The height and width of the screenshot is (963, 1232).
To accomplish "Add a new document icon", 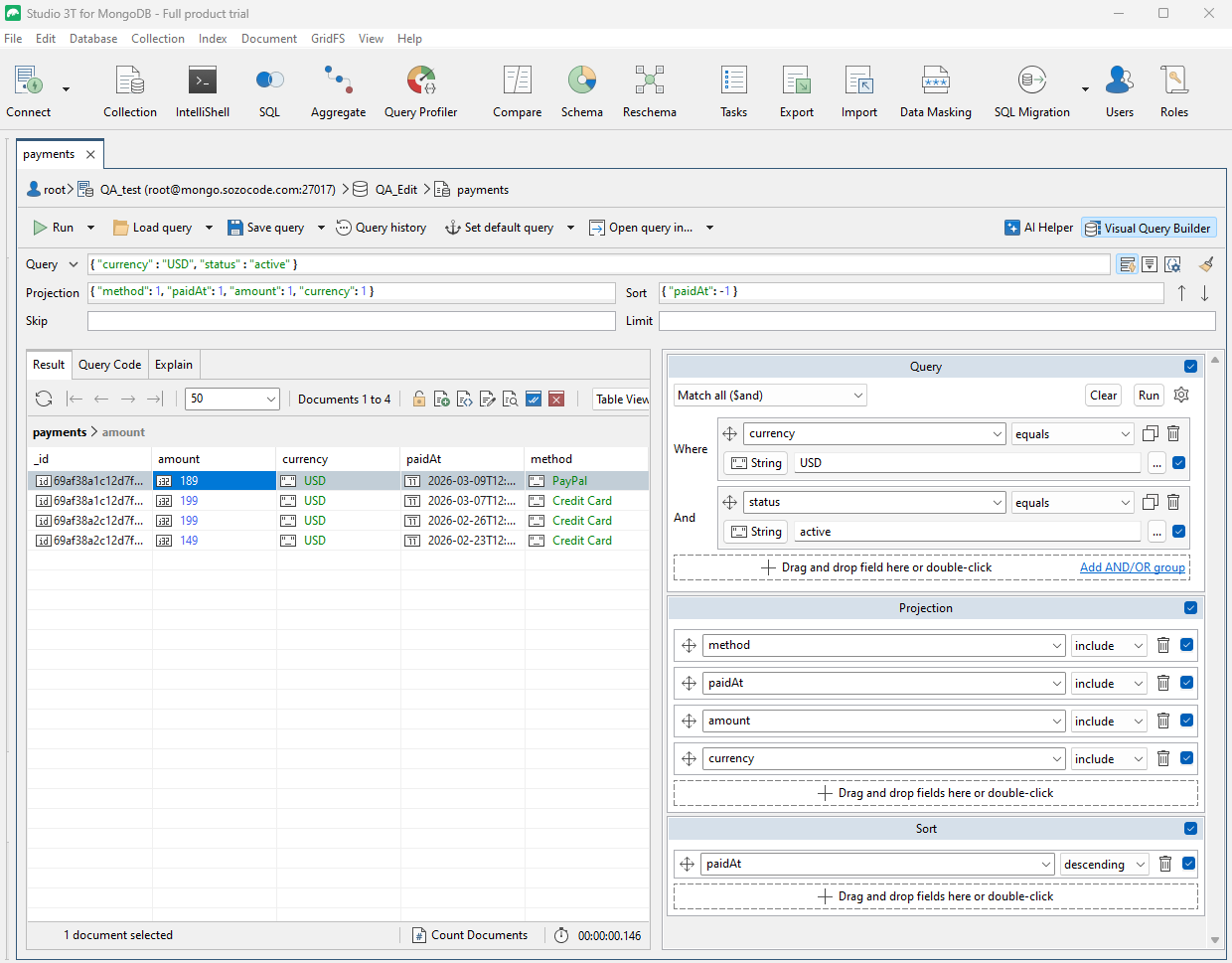I will [x=442, y=399].
